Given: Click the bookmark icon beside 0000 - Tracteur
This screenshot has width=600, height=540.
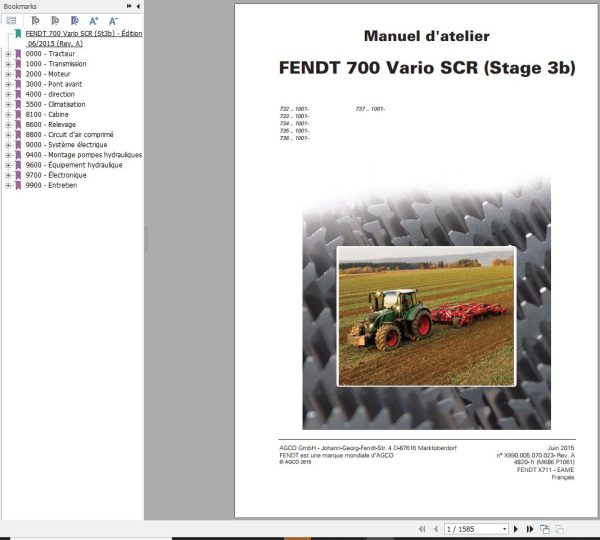Looking at the screenshot, I should coord(18,54).
